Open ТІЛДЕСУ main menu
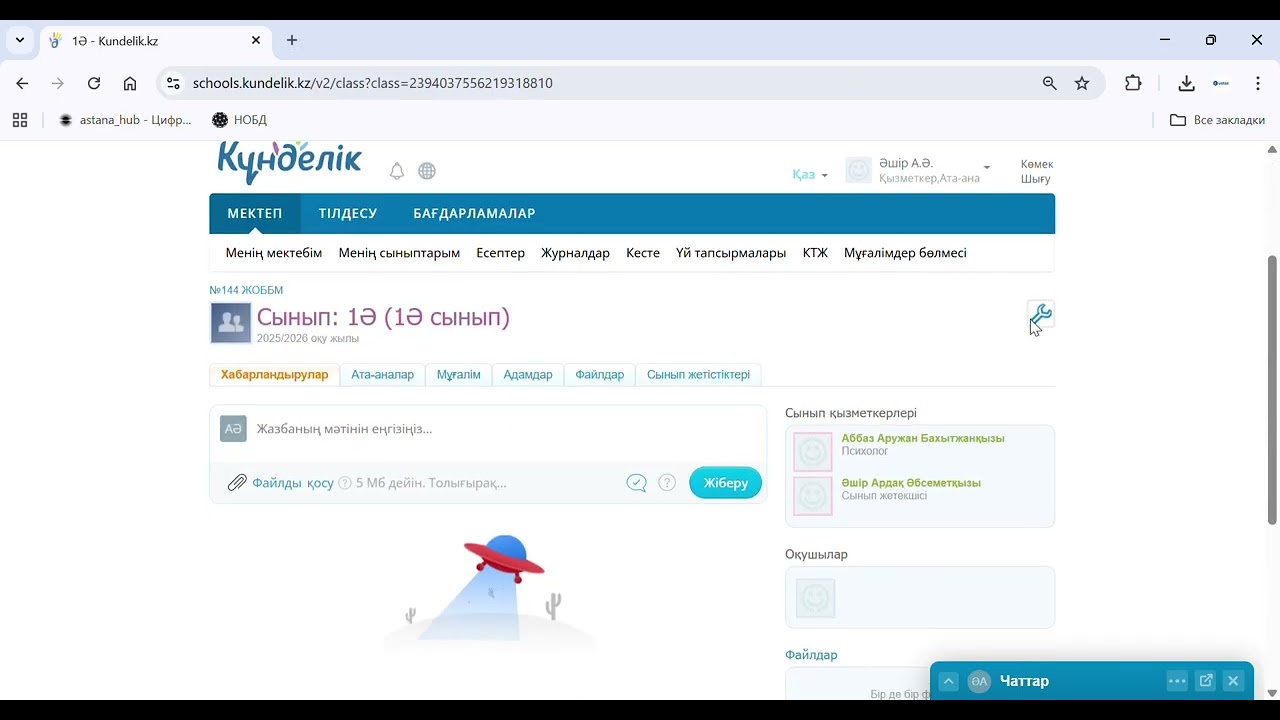The width and height of the screenshot is (1280, 720). 348,214
